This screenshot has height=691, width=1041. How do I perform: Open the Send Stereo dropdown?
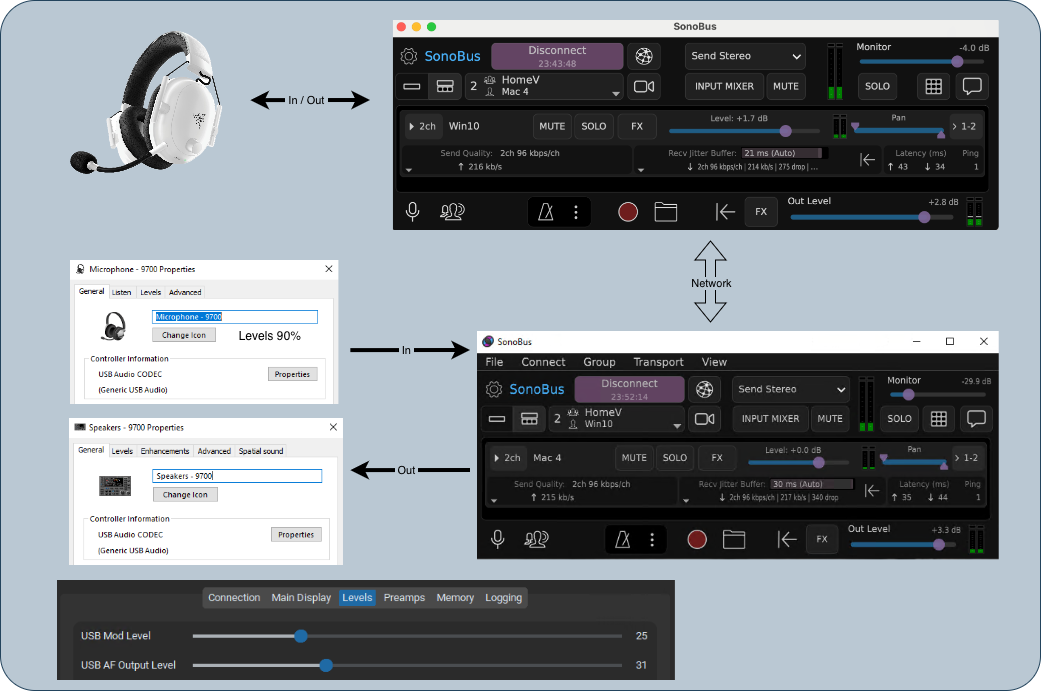click(x=744, y=56)
